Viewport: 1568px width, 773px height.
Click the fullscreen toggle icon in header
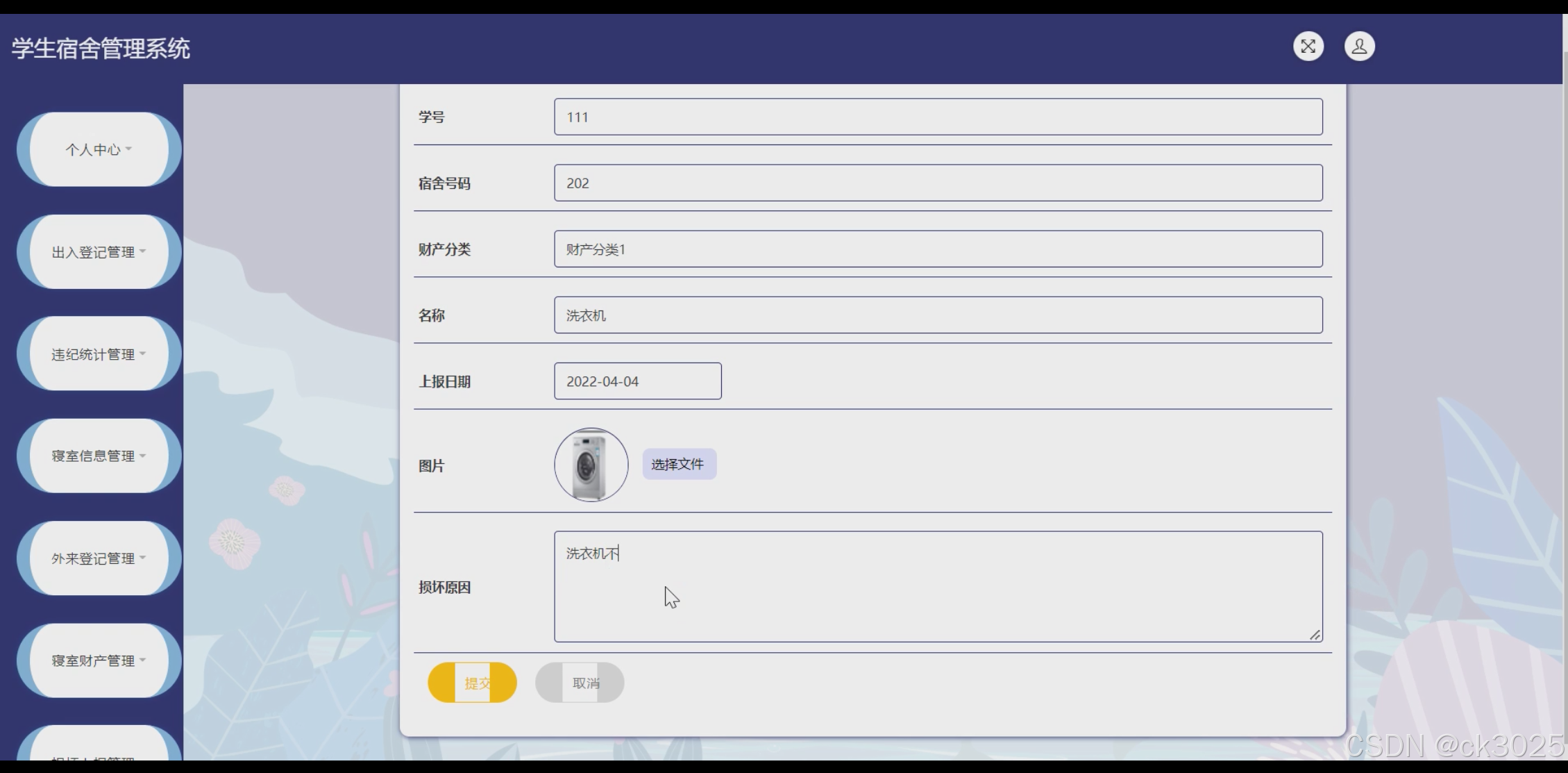tap(1308, 47)
